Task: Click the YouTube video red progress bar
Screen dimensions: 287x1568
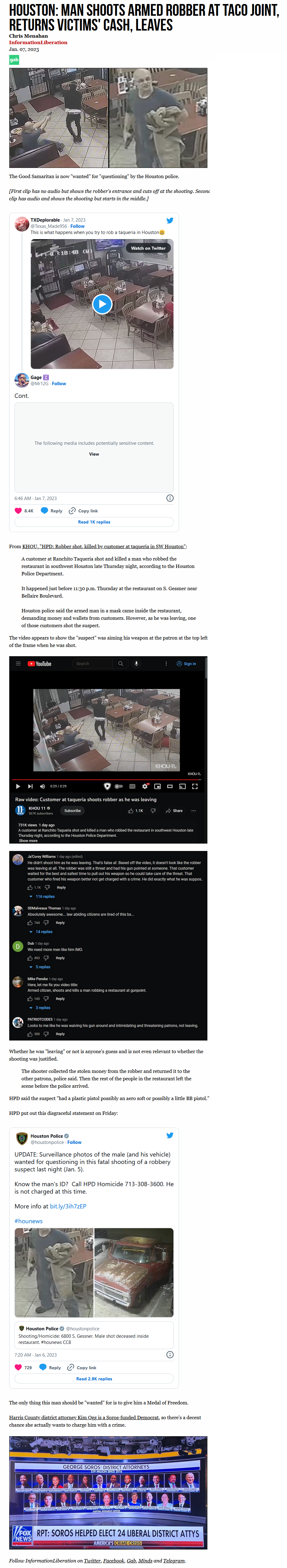Action: pyautogui.click(x=106, y=779)
